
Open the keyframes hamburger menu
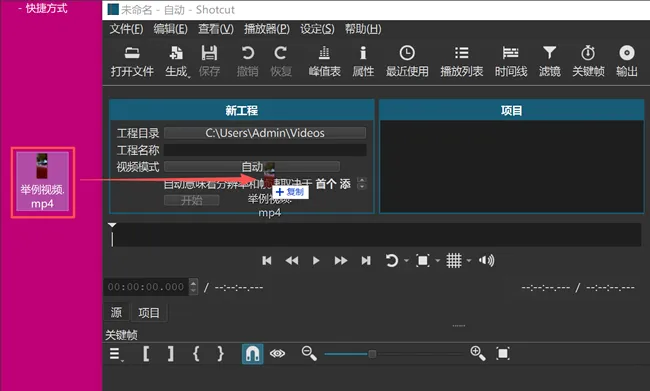coord(116,354)
